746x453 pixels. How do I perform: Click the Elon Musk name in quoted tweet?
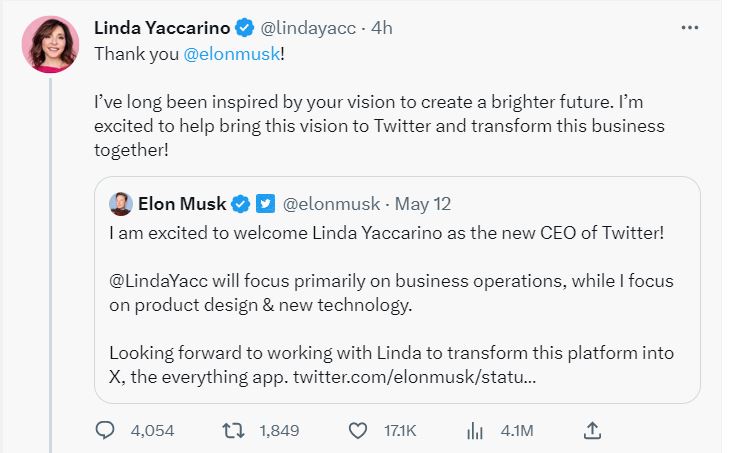point(182,204)
